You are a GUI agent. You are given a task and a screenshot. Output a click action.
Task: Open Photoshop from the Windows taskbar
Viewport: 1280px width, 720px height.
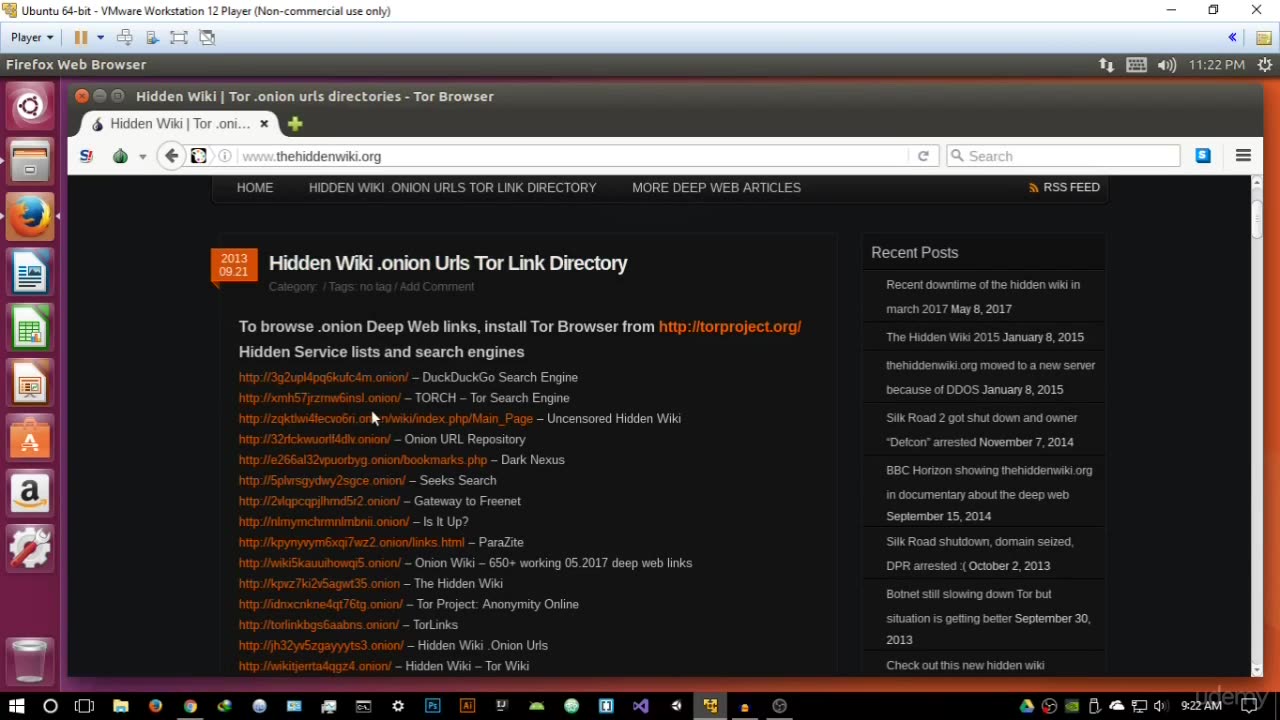[x=432, y=706]
